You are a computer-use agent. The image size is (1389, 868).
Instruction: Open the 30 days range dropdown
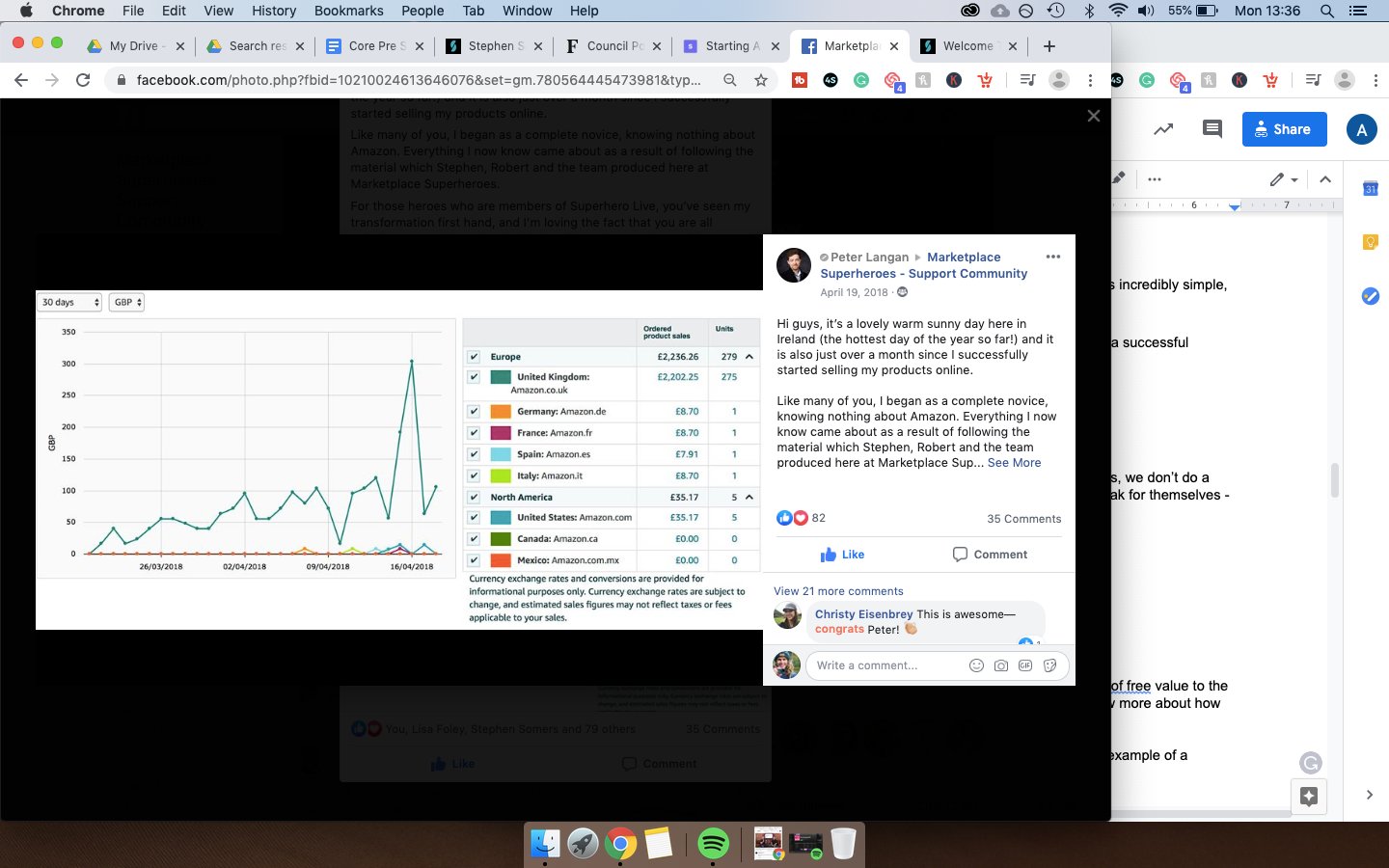[x=69, y=302]
